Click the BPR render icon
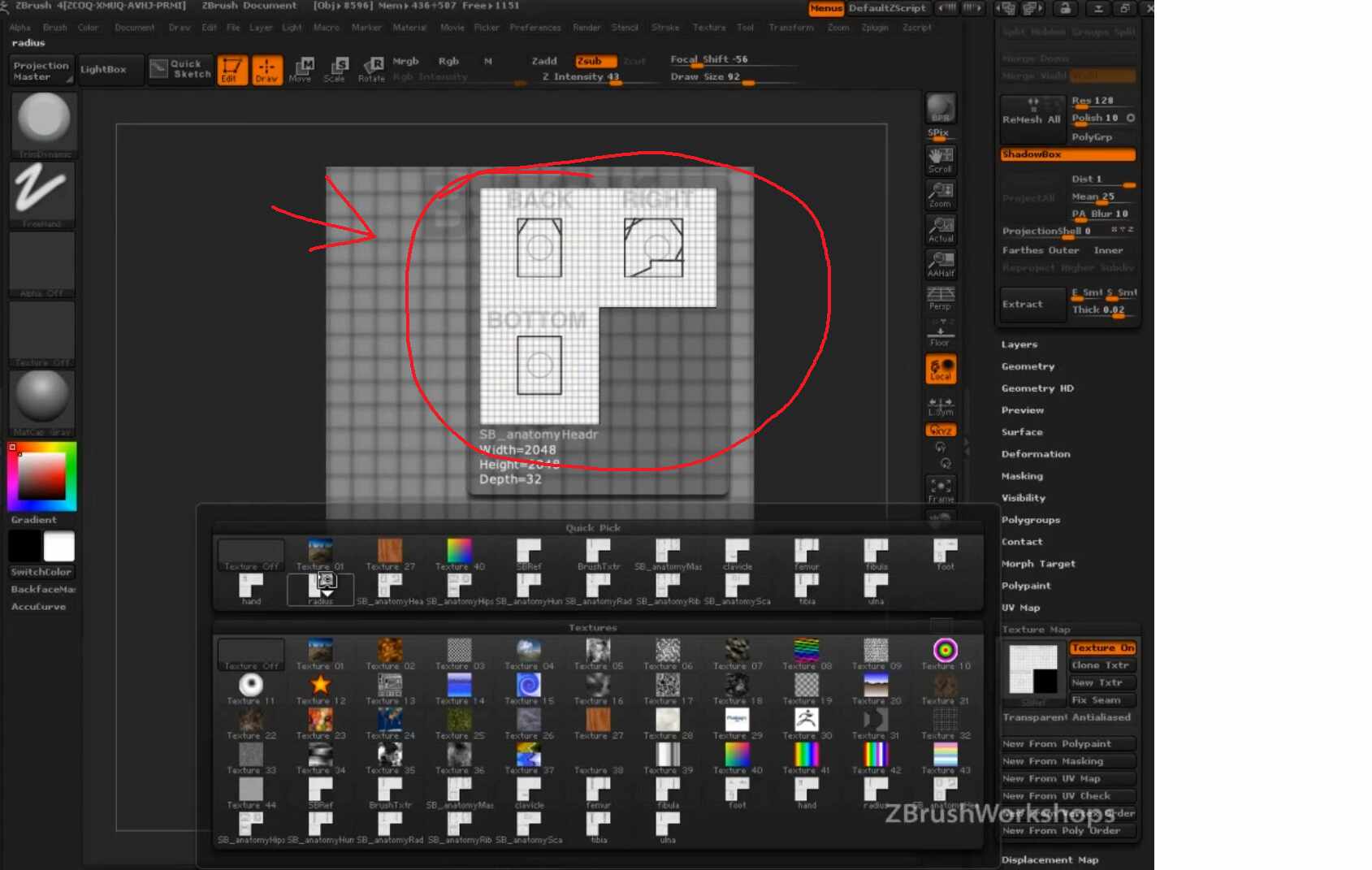 [x=941, y=109]
